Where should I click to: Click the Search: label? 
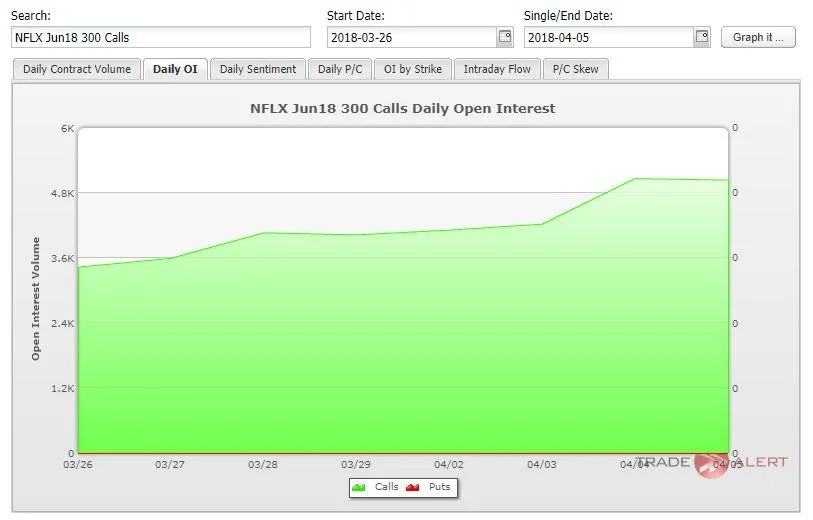pos(31,16)
